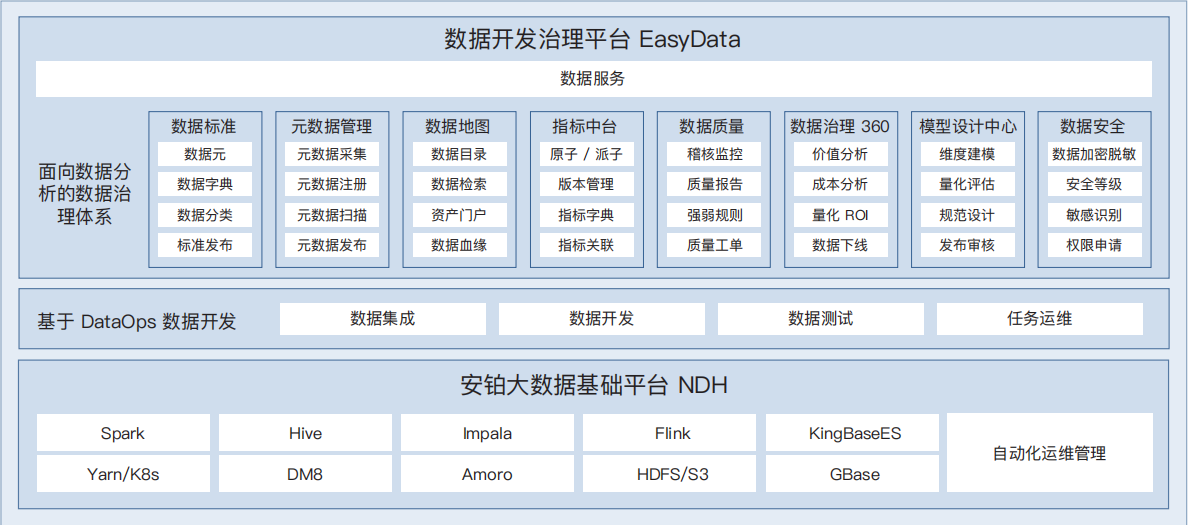Open 标准发布 item
Image resolution: width=1188 pixels, height=525 pixels.
(205, 245)
